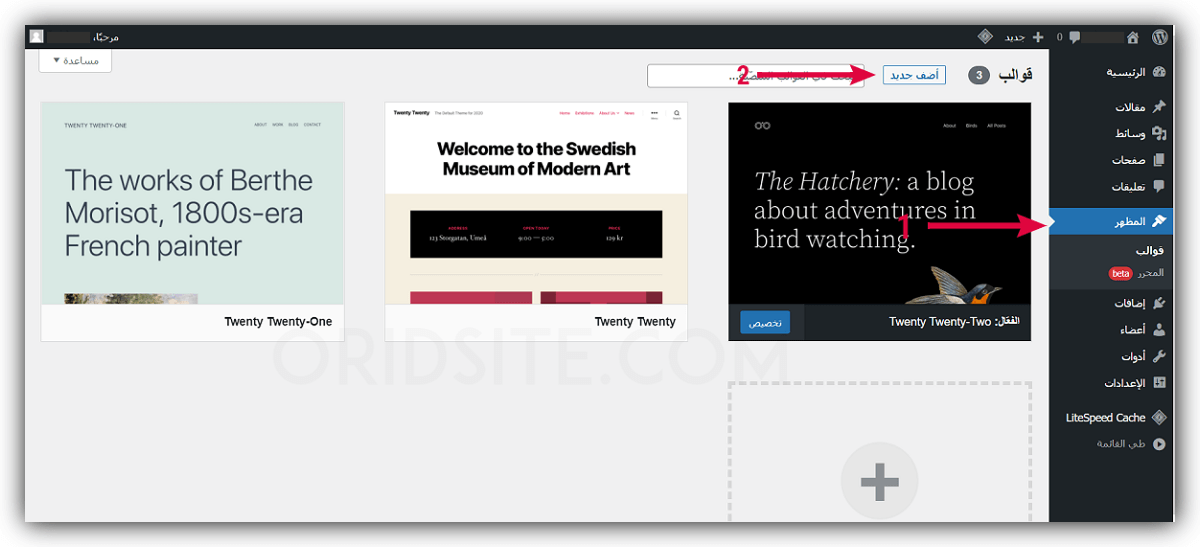The width and height of the screenshot is (1200, 547).
Task: Open the أعضاء menu item
Action: click(x=1112, y=329)
